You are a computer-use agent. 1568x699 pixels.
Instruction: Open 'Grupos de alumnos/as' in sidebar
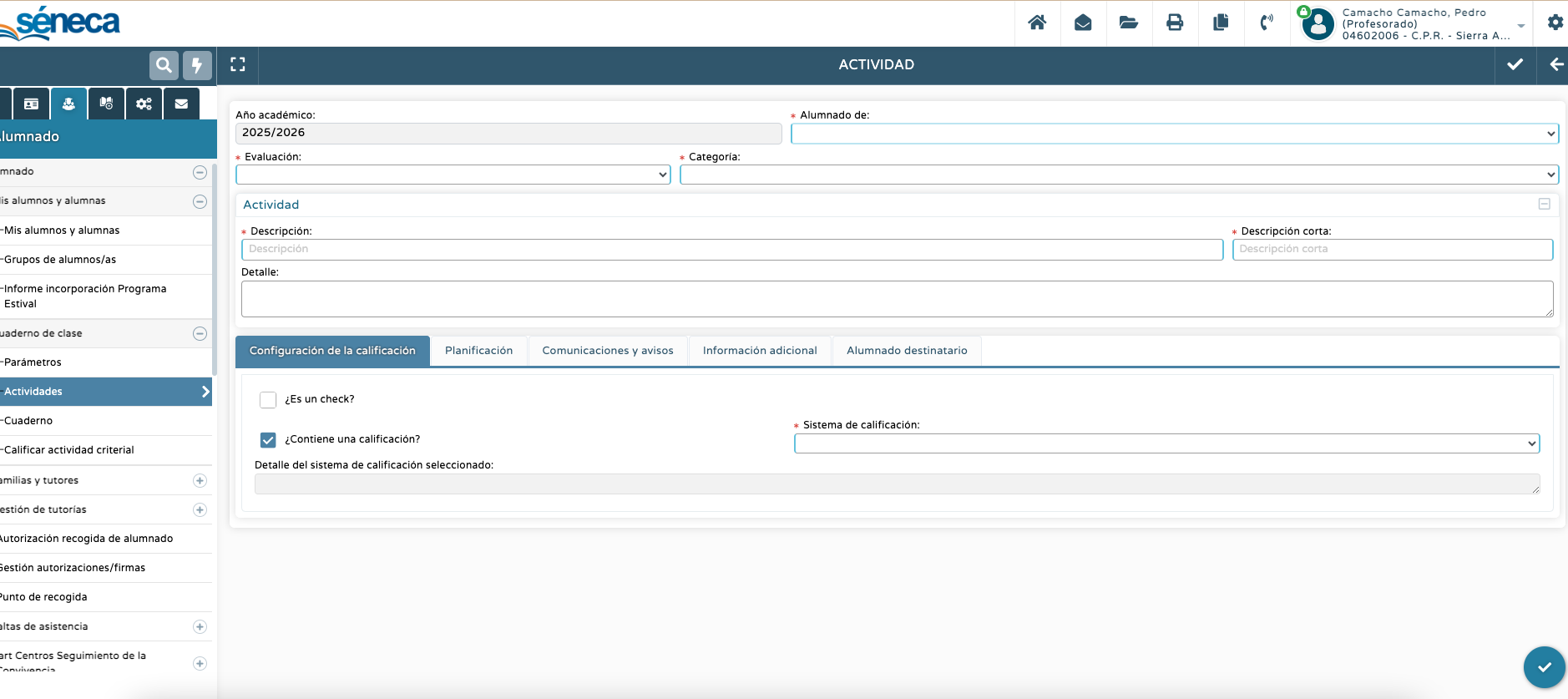(x=60, y=260)
